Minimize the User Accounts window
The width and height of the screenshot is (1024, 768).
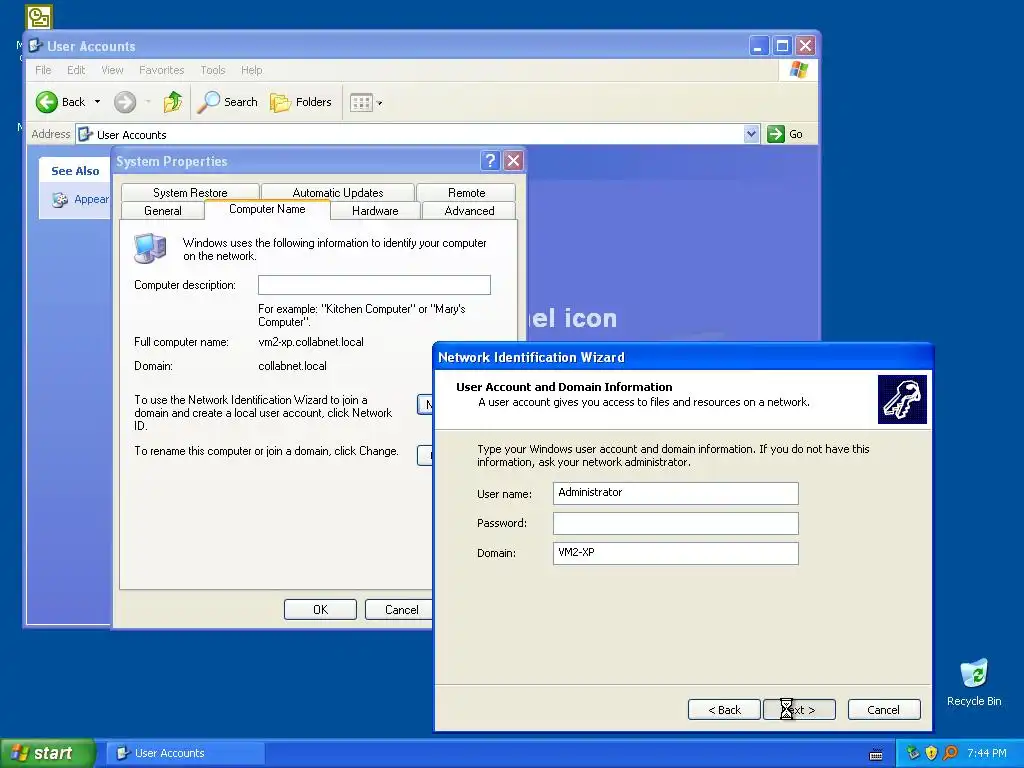pyautogui.click(x=758, y=46)
